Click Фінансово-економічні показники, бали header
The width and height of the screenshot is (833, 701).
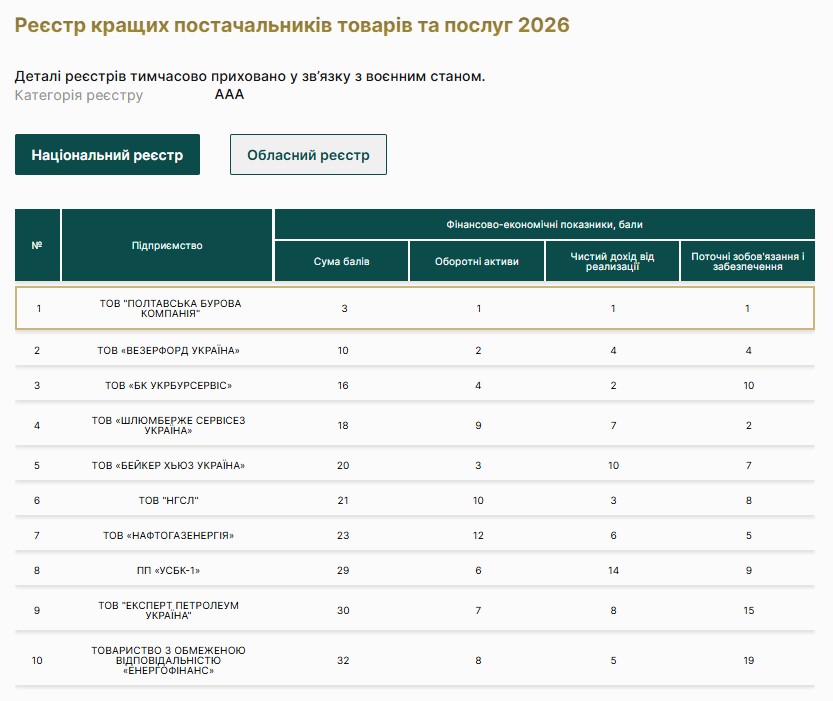coord(545,224)
